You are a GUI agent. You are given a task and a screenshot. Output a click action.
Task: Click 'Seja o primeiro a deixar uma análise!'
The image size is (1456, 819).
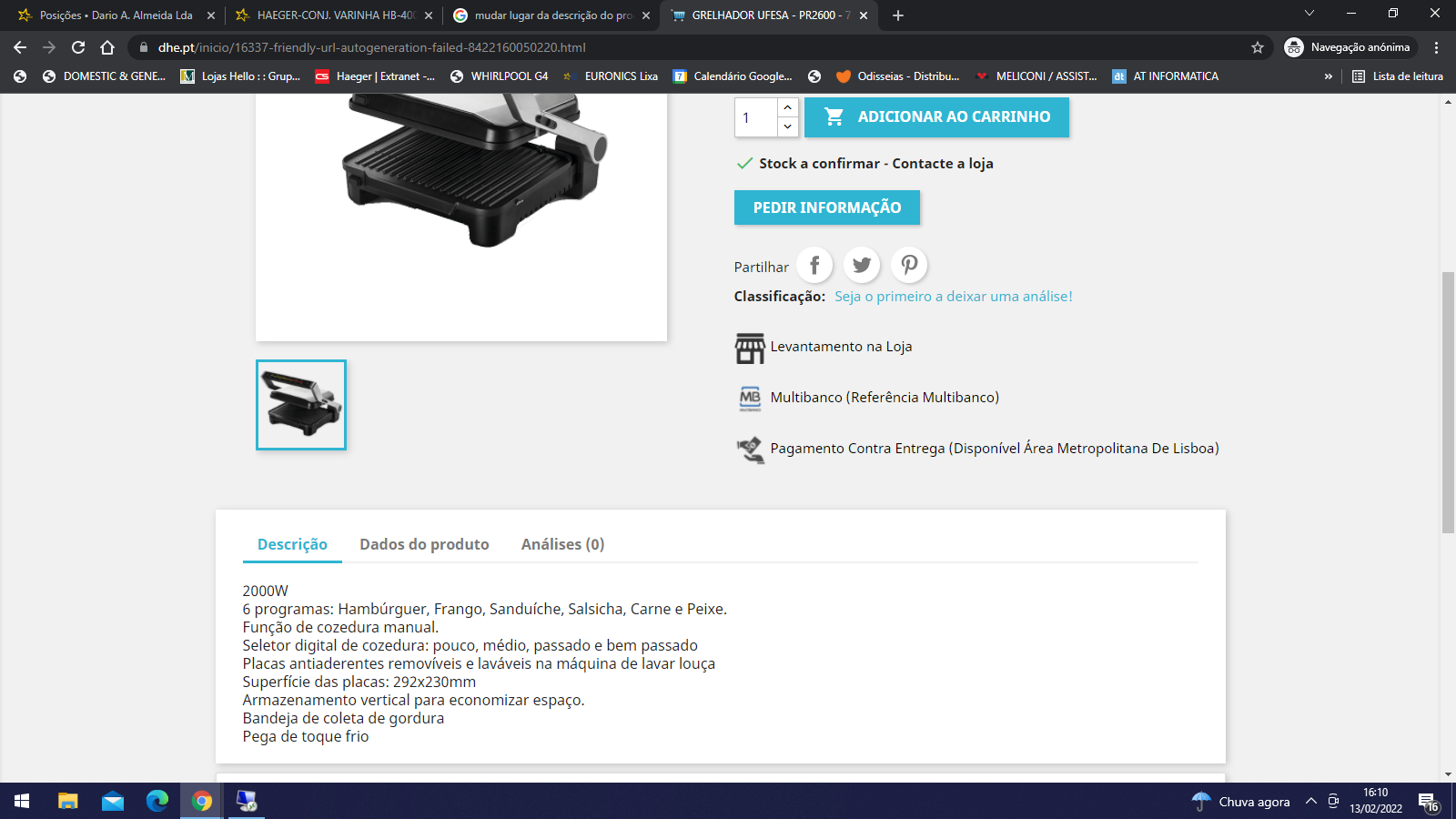[x=954, y=297]
